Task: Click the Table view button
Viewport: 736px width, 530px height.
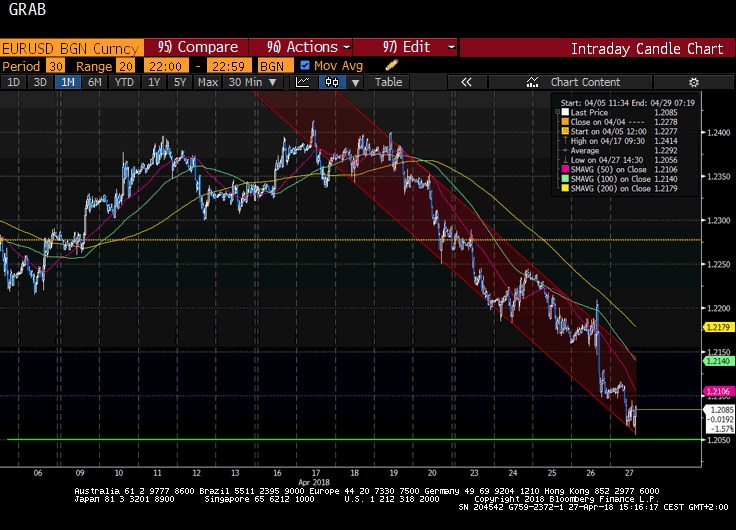Action: click(x=388, y=82)
